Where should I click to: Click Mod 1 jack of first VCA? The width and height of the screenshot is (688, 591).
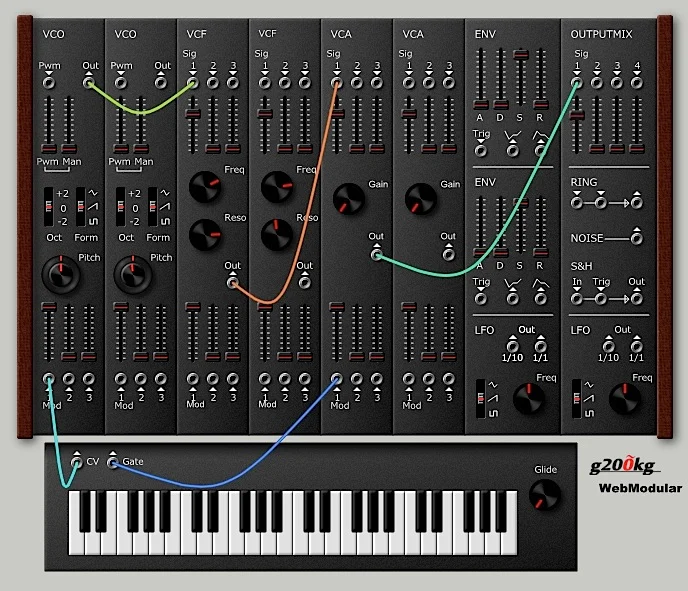(x=337, y=378)
